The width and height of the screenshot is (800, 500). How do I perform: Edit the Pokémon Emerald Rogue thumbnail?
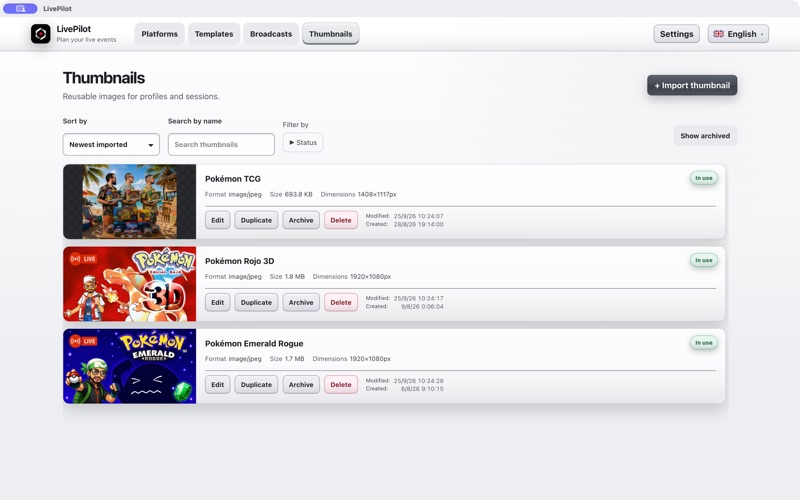pos(218,385)
